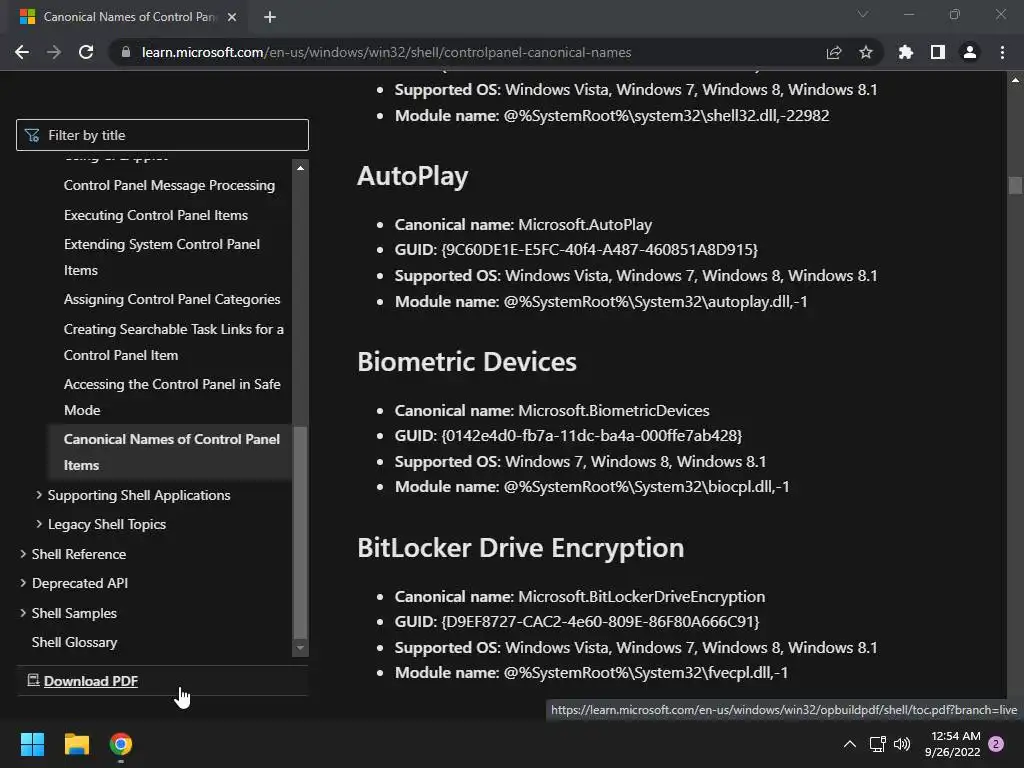The height and width of the screenshot is (768, 1024).
Task: Open Accessing the Control Panel in Safe Mode
Action: point(172,397)
